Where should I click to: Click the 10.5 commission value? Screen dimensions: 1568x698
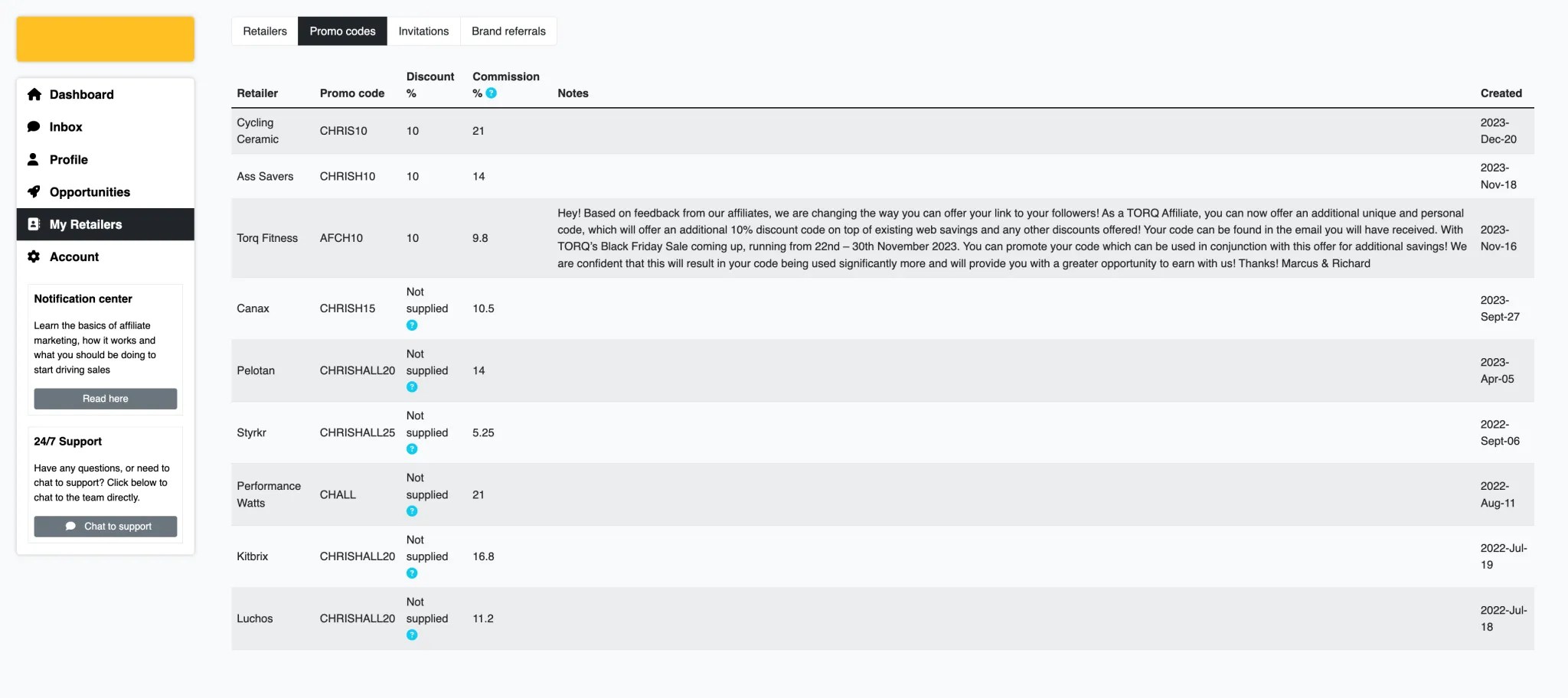pyautogui.click(x=483, y=308)
